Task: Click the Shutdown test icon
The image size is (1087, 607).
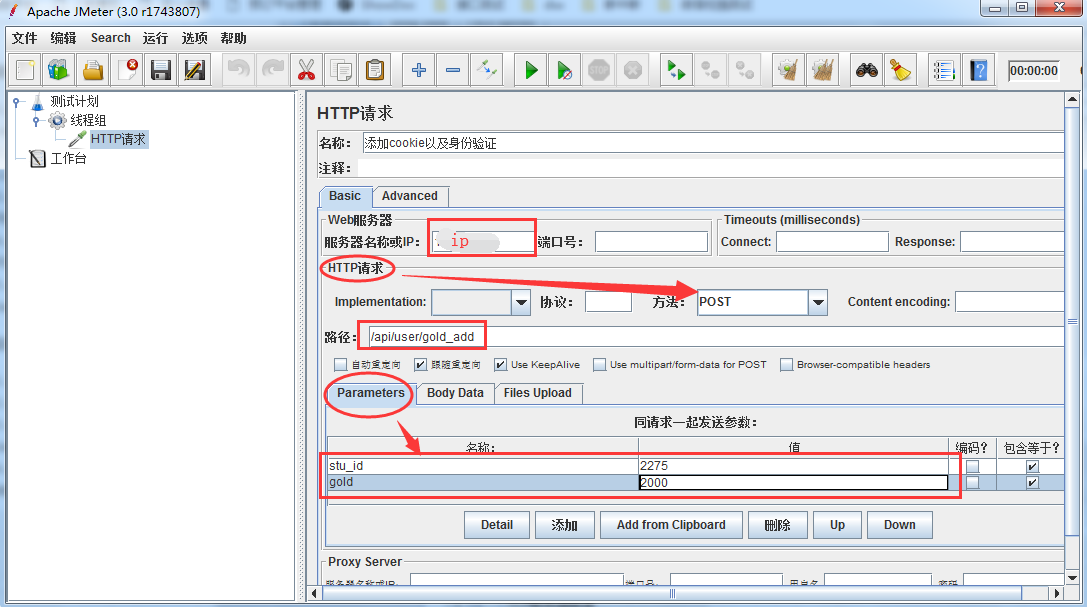Action: tap(633, 70)
